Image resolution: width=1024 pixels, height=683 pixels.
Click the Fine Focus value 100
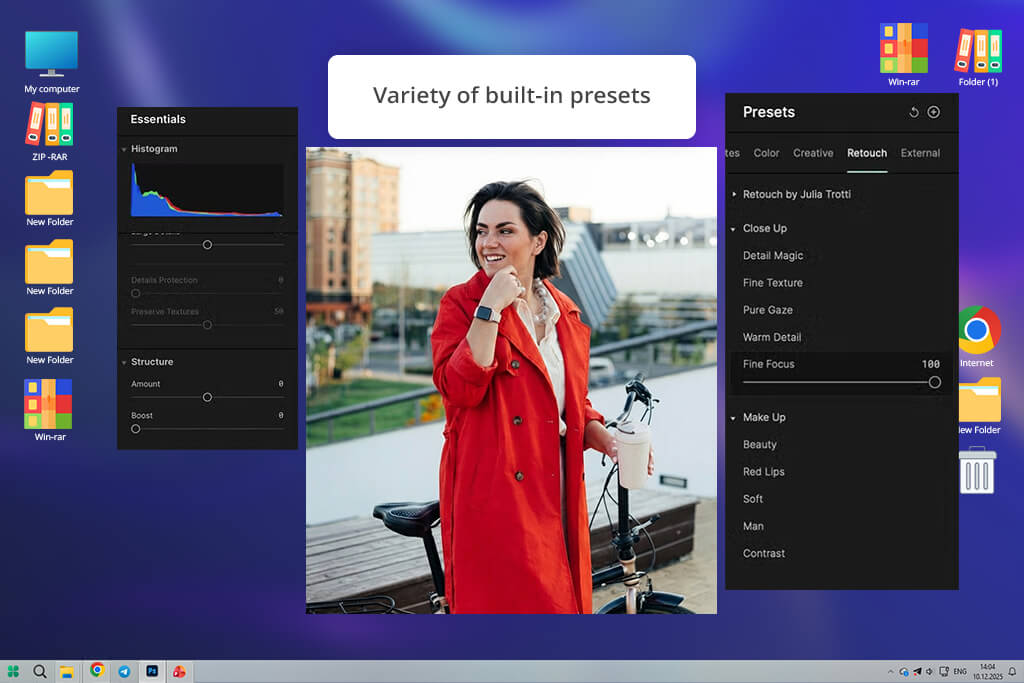click(x=931, y=364)
